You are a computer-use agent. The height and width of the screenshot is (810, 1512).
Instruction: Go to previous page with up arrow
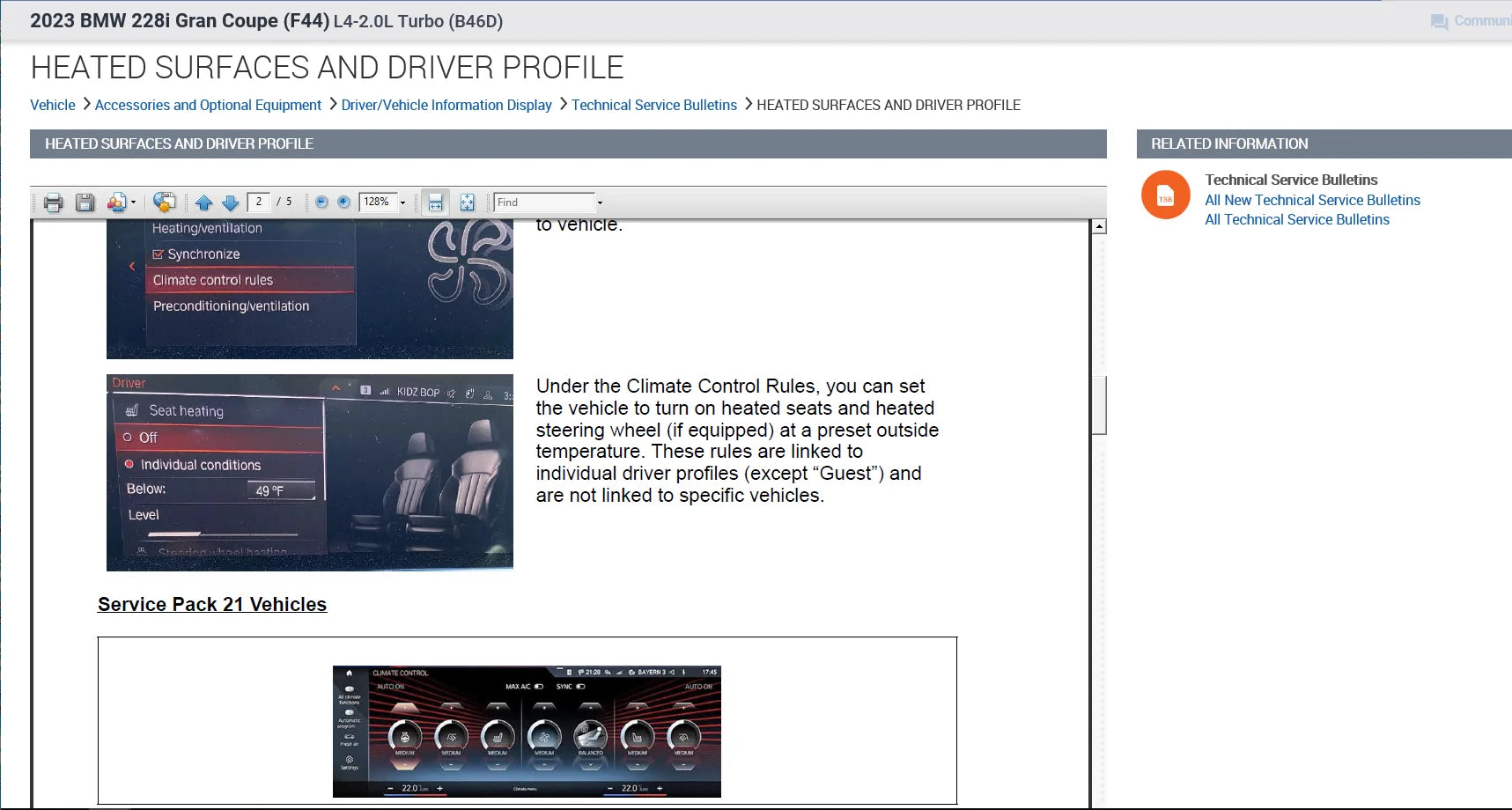point(204,203)
